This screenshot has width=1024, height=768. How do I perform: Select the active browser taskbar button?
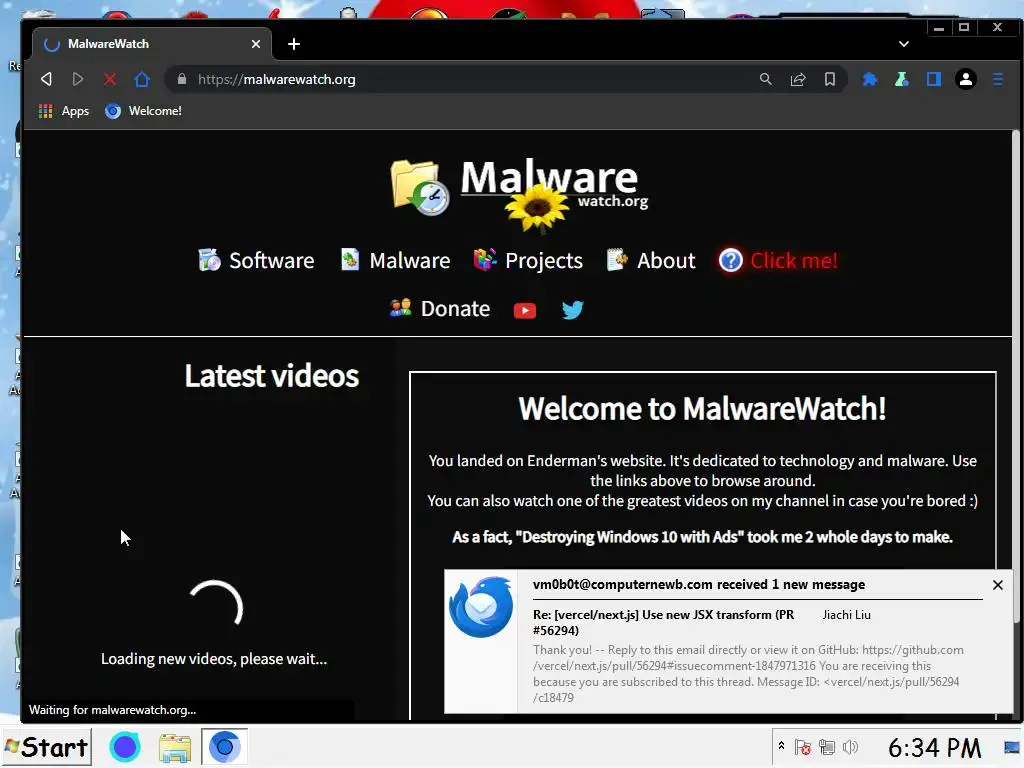(224, 746)
